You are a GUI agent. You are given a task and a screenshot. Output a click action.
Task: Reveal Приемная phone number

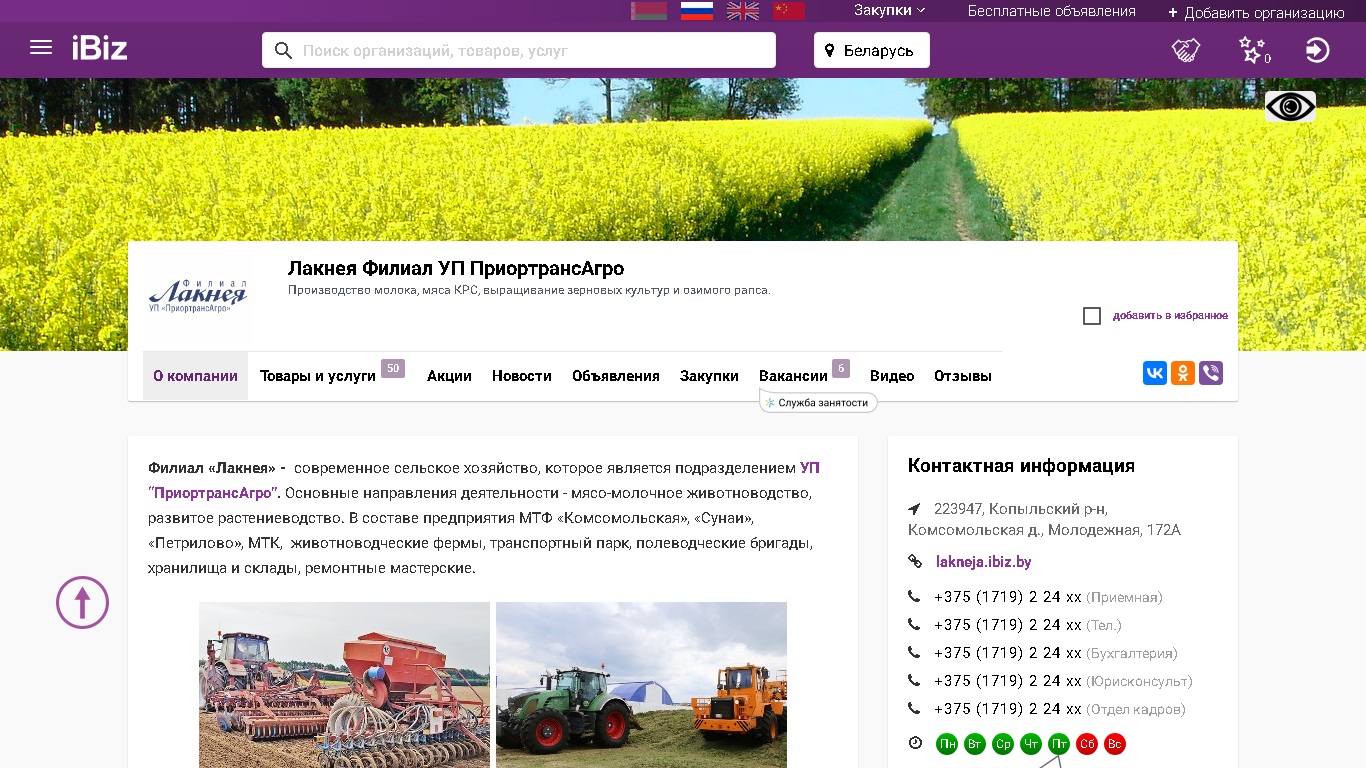(x=1008, y=597)
